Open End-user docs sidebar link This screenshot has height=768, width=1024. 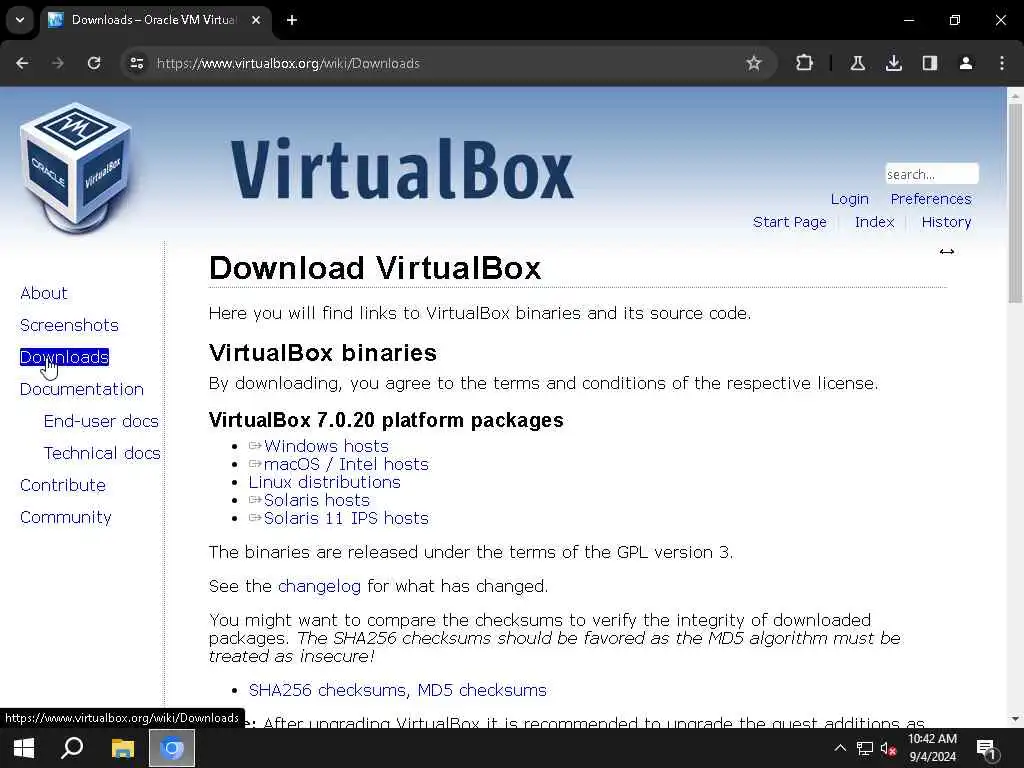point(101,421)
